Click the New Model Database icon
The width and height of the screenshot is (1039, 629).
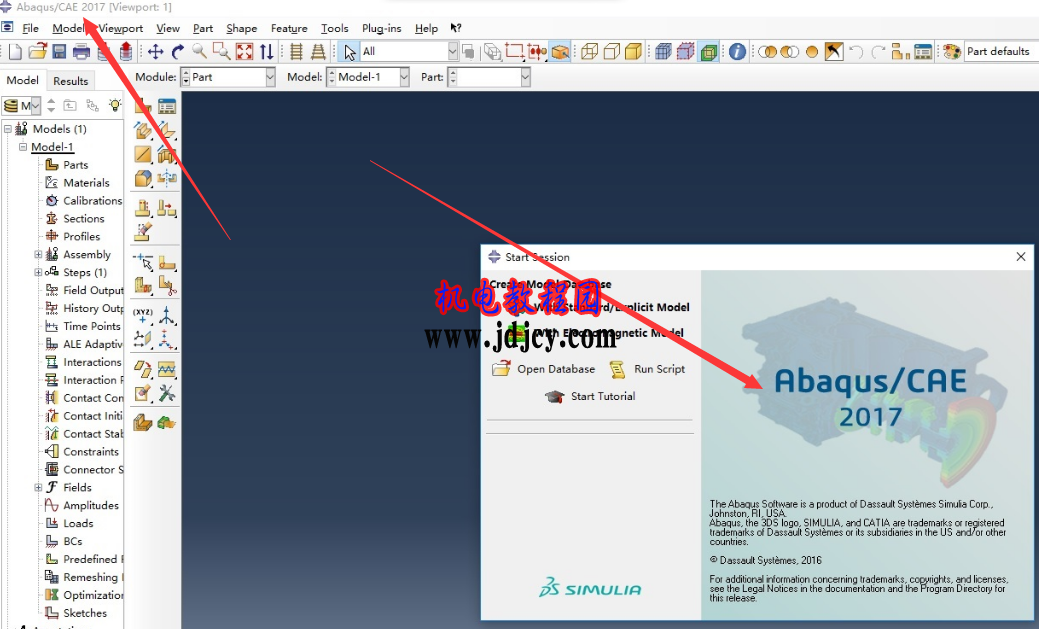(x=15, y=51)
